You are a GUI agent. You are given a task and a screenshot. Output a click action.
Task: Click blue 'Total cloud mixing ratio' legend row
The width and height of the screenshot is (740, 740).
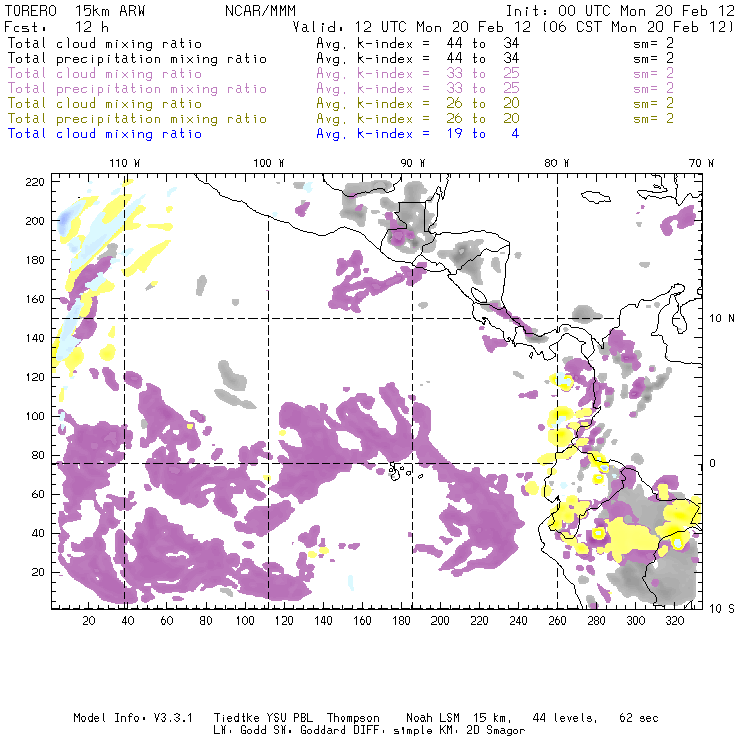click(x=105, y=135)
